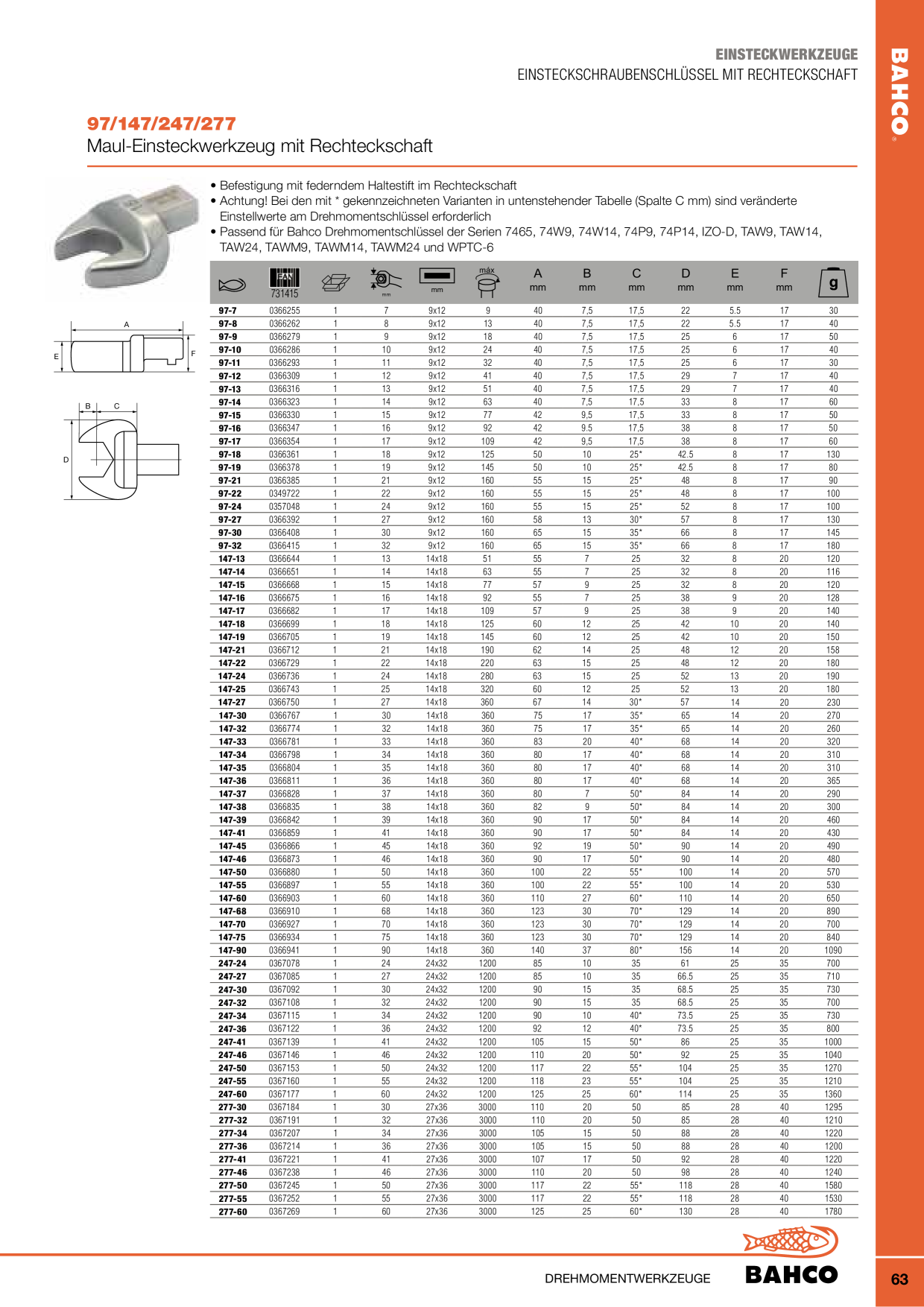Select row 147-90 product code
924x1307 pixels.
click(x=232, y=950)
